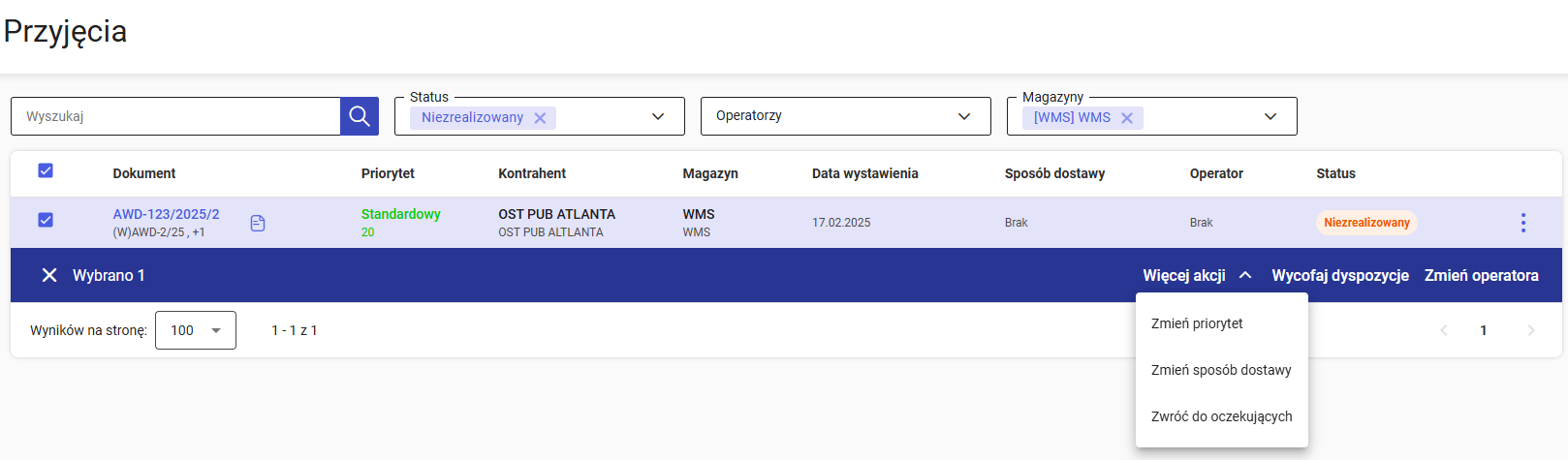The width and height of the screenshot is (1568, 460).
Task: Remove the Niezrealizowany status filter chip
Action: (540, 118)
